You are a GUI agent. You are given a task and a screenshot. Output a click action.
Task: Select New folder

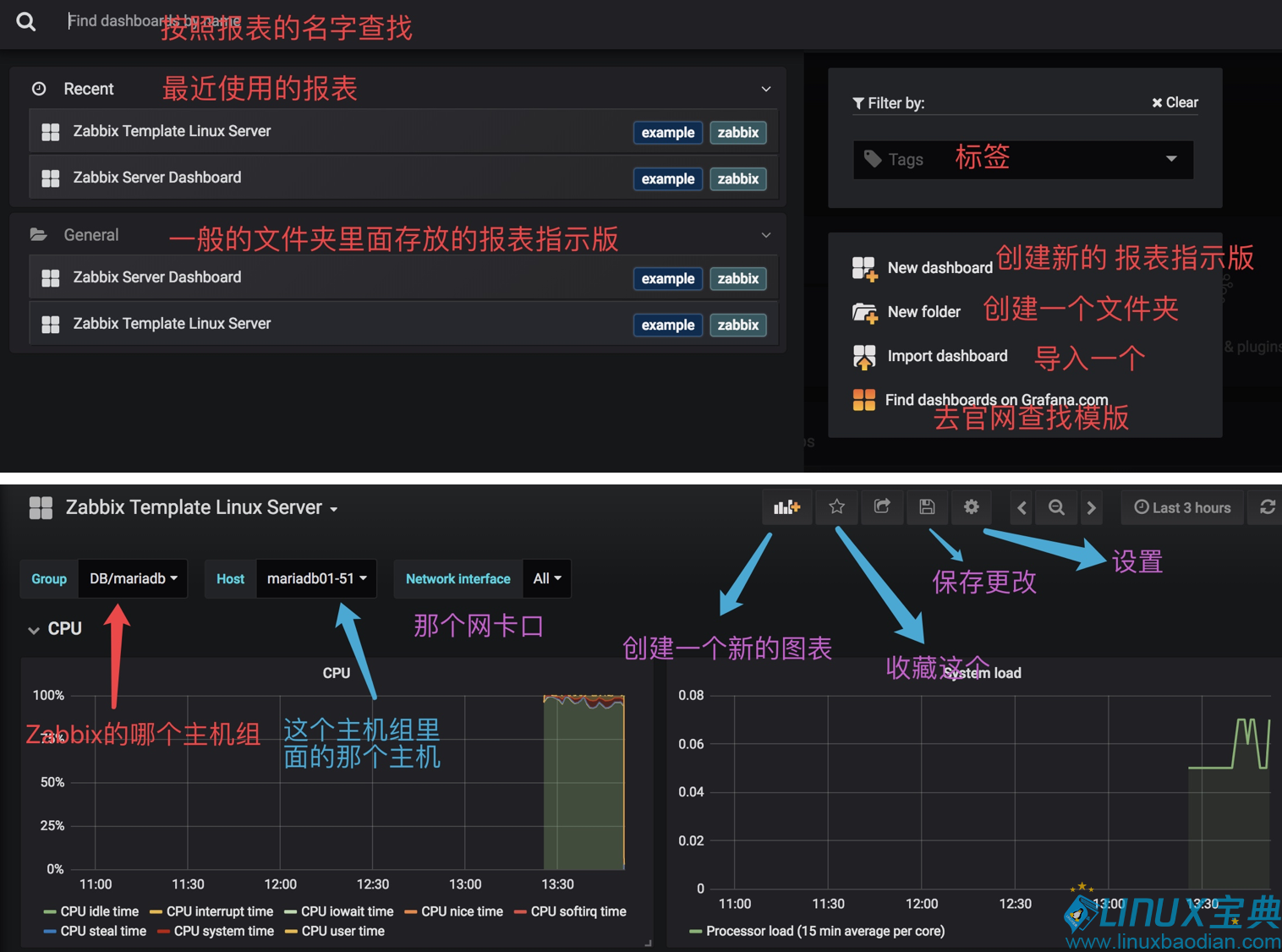[x=924, y=312]
